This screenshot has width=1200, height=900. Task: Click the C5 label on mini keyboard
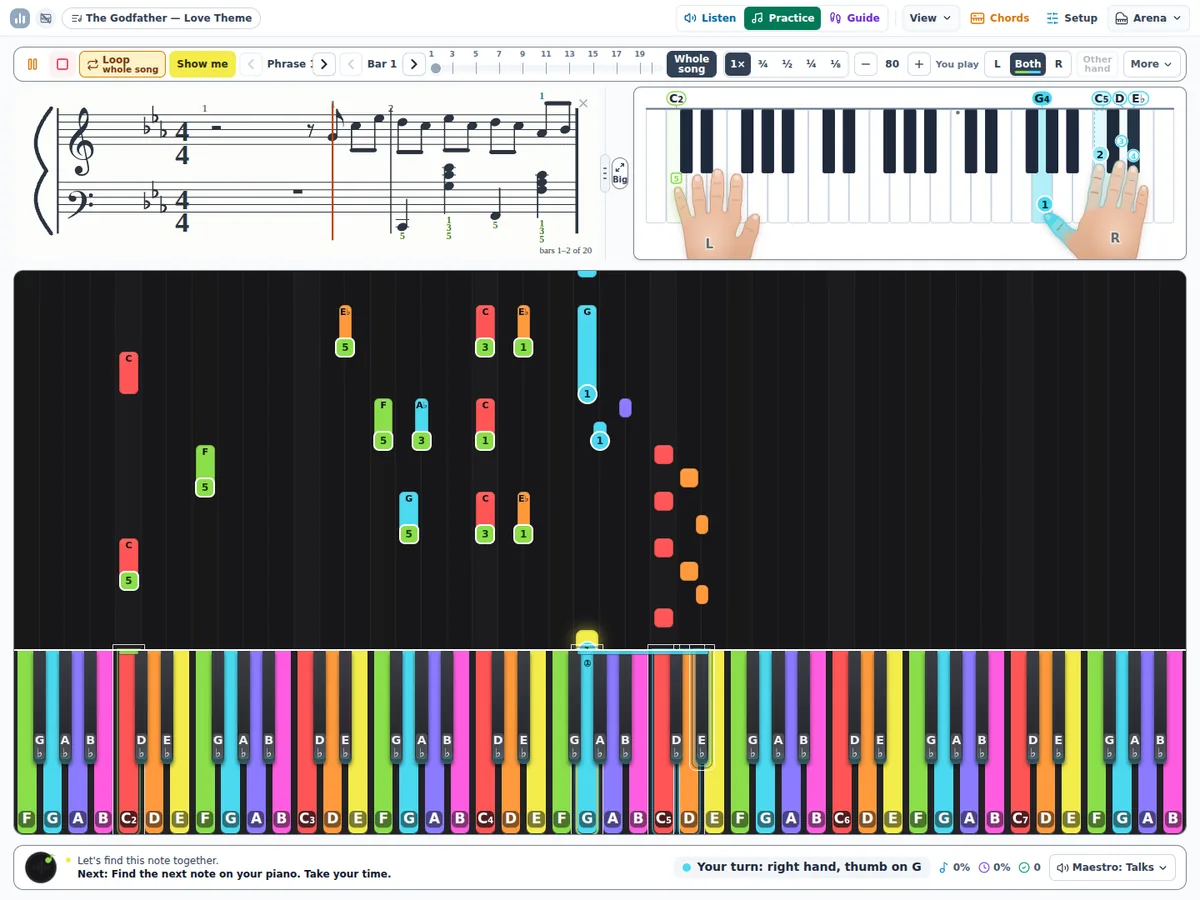click(x=1101, y=98)
